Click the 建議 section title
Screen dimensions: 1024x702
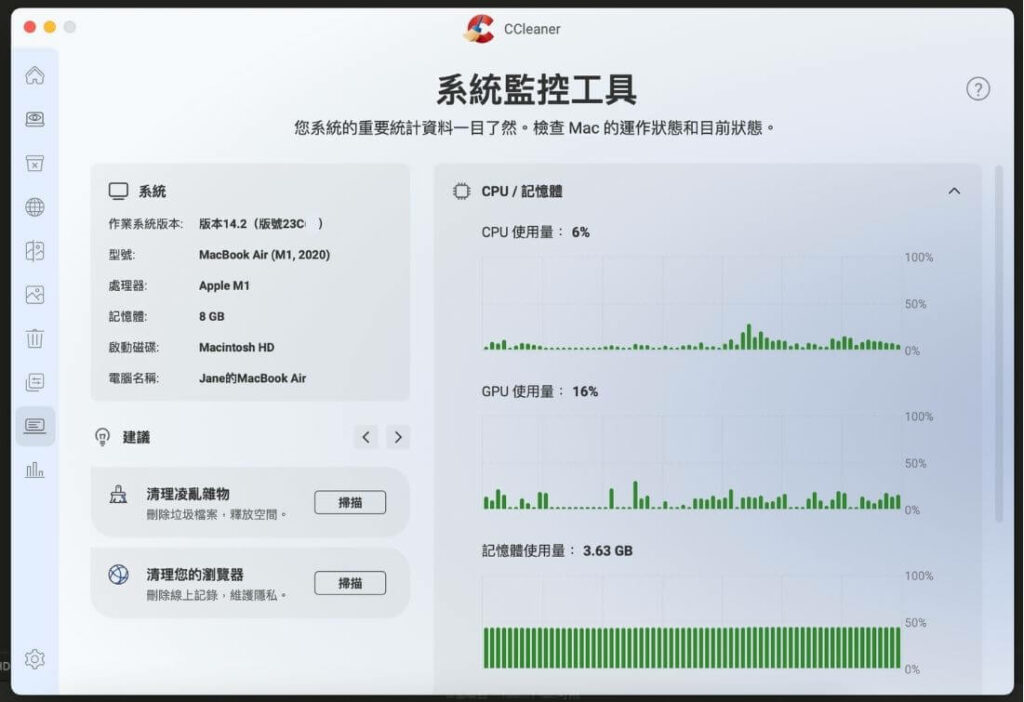(136, 437)
